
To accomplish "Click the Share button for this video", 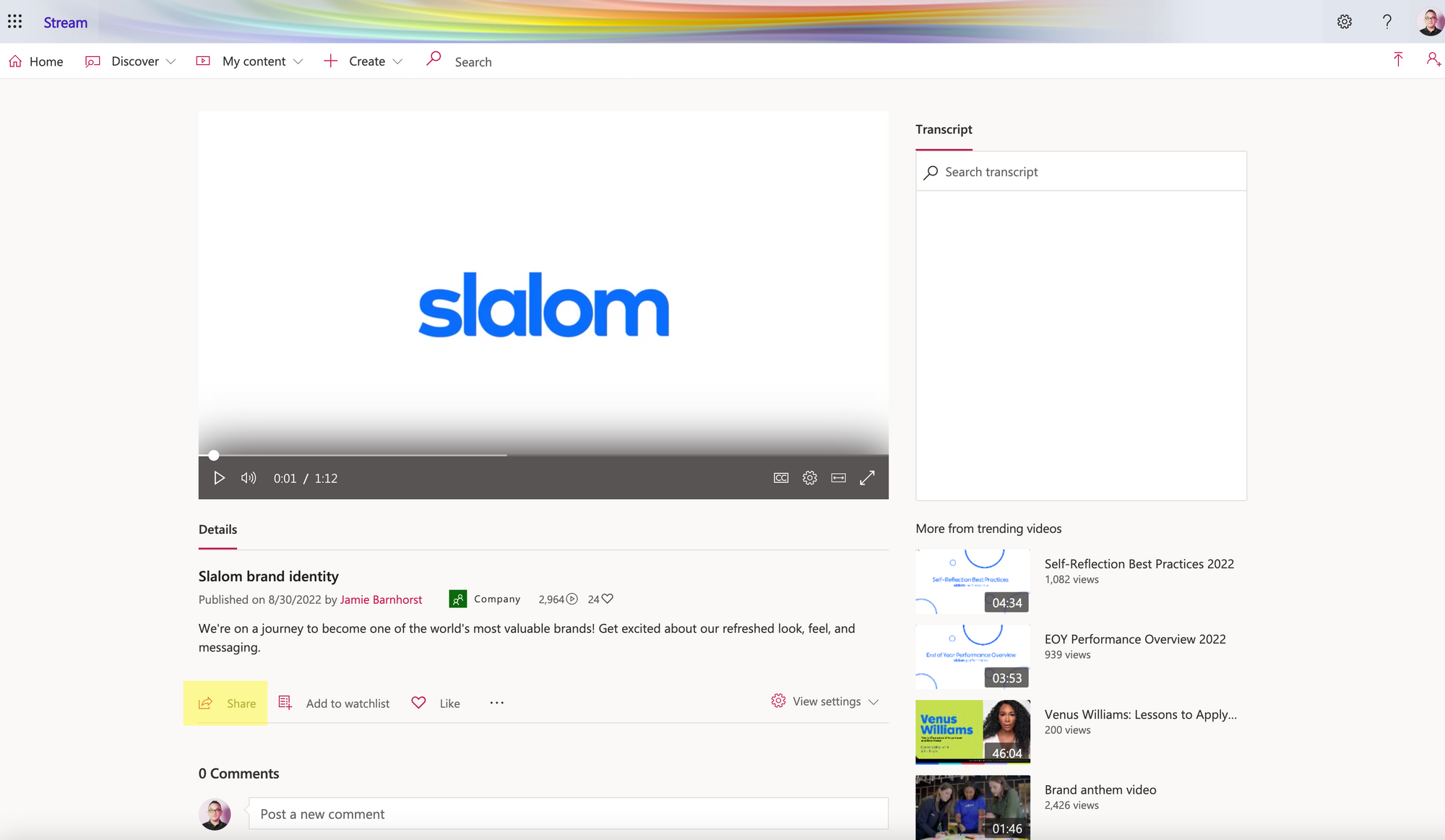I will click(x=227, y=702).
